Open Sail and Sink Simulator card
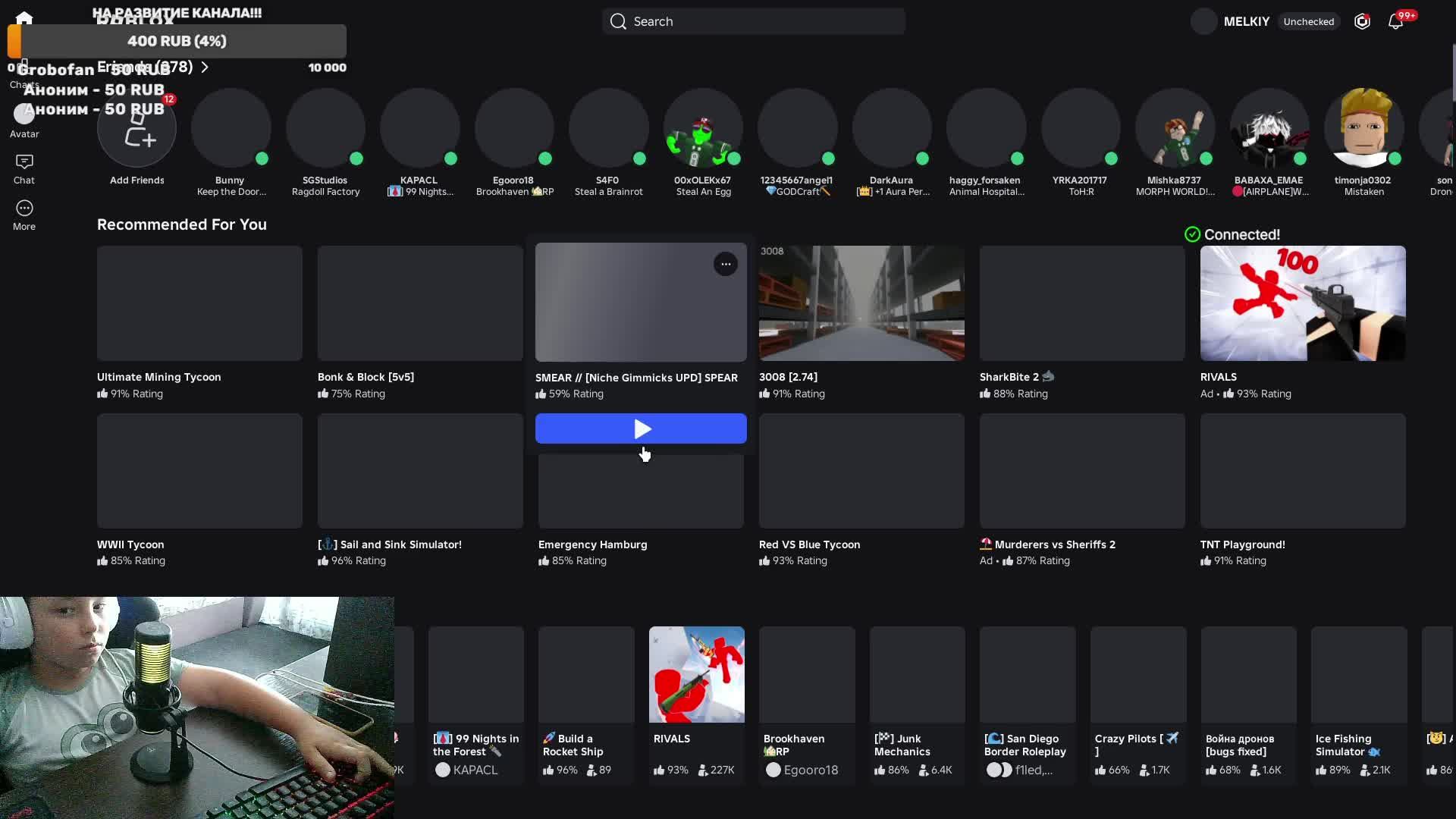 pos(420,491)
